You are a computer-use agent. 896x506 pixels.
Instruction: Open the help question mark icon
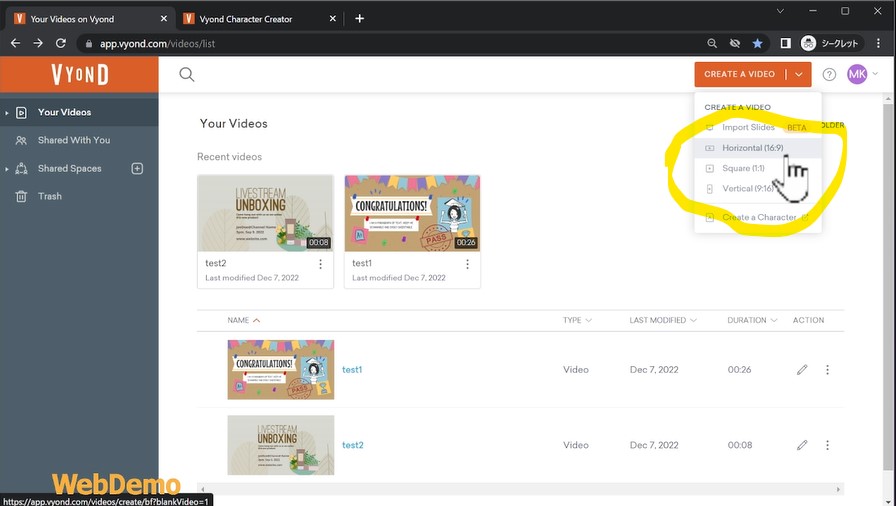829,74
